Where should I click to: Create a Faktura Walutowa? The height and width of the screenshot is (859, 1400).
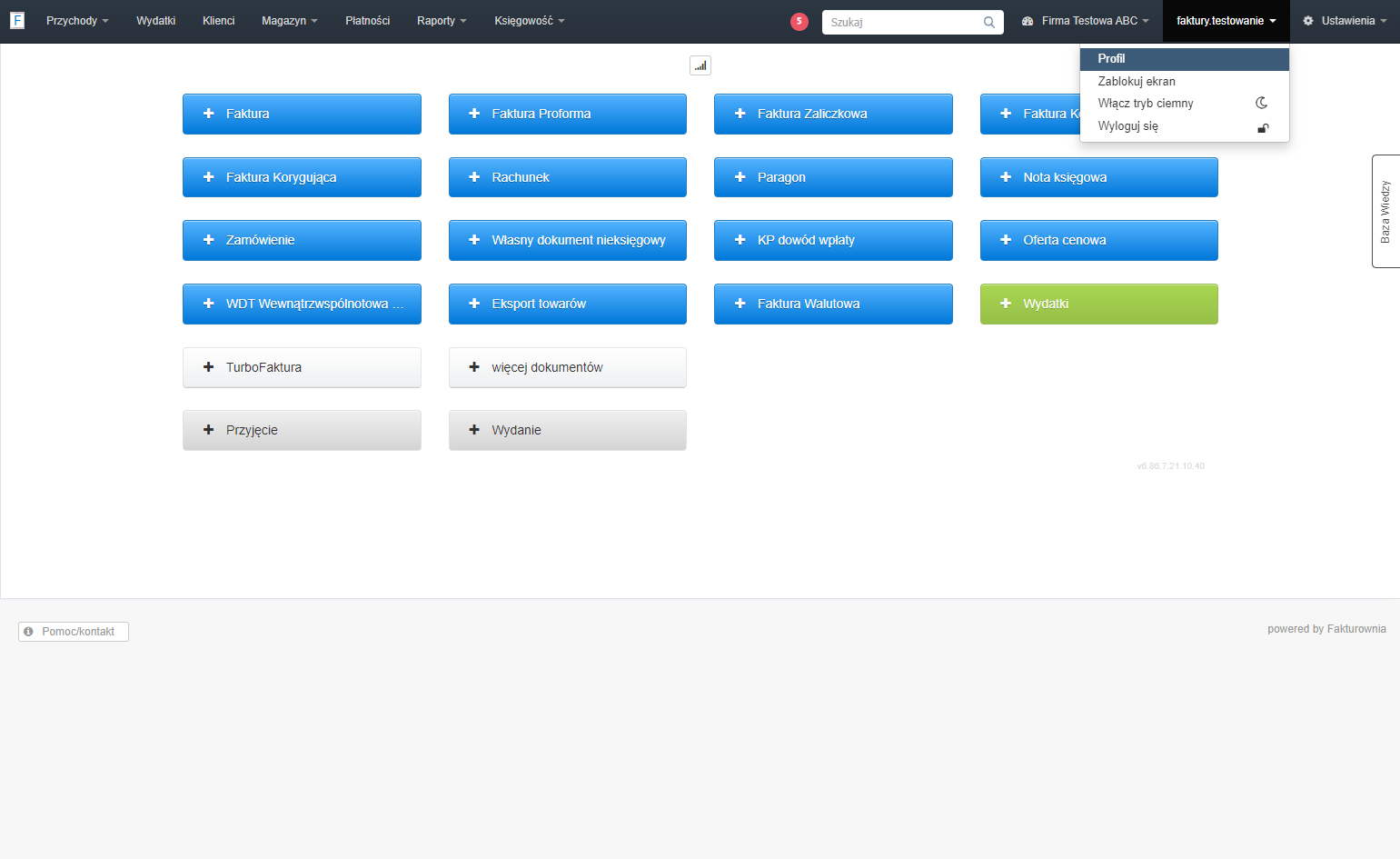click(x=833, y=304)
